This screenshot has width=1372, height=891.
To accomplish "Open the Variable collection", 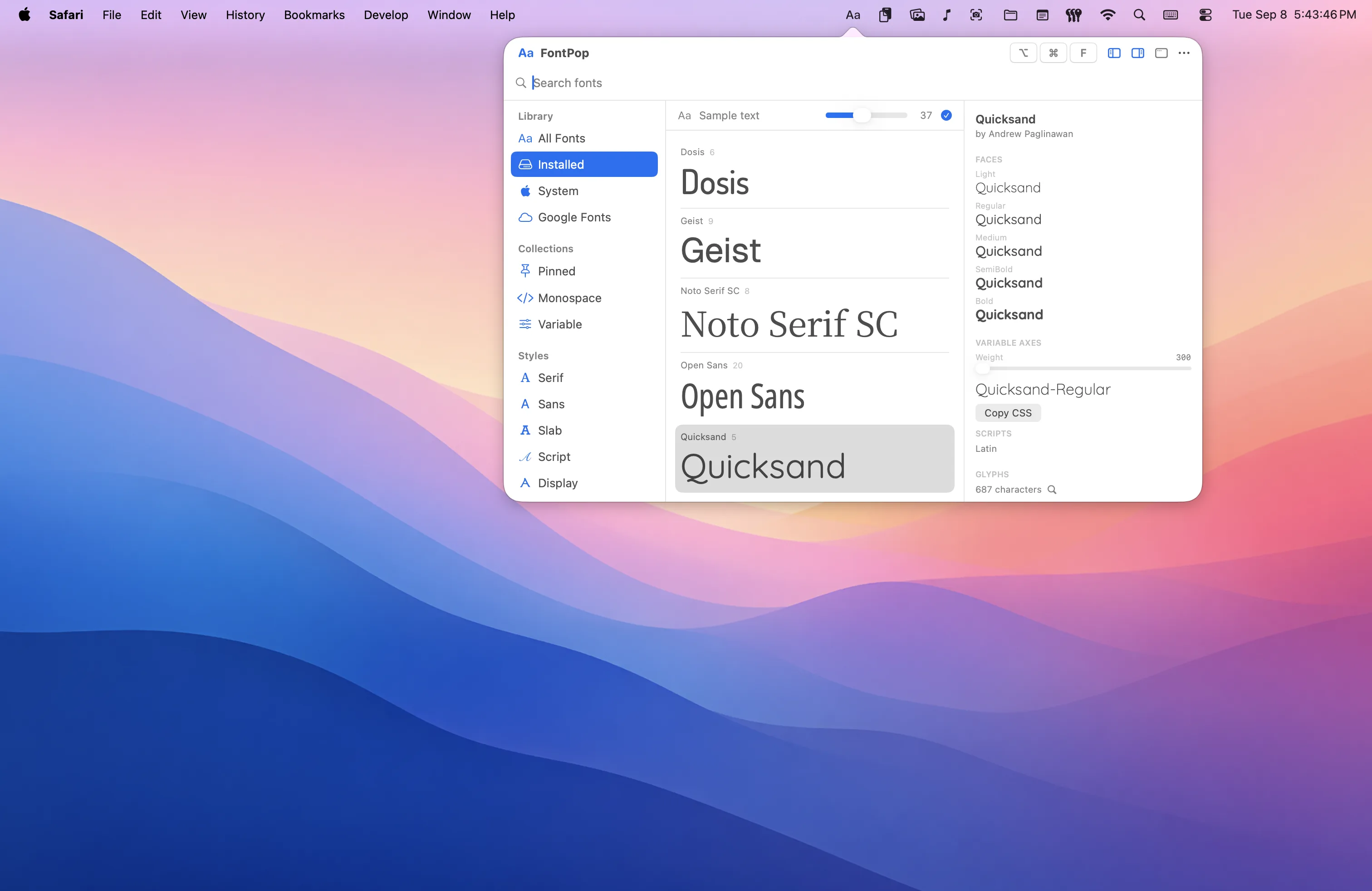I will (584, 324).
